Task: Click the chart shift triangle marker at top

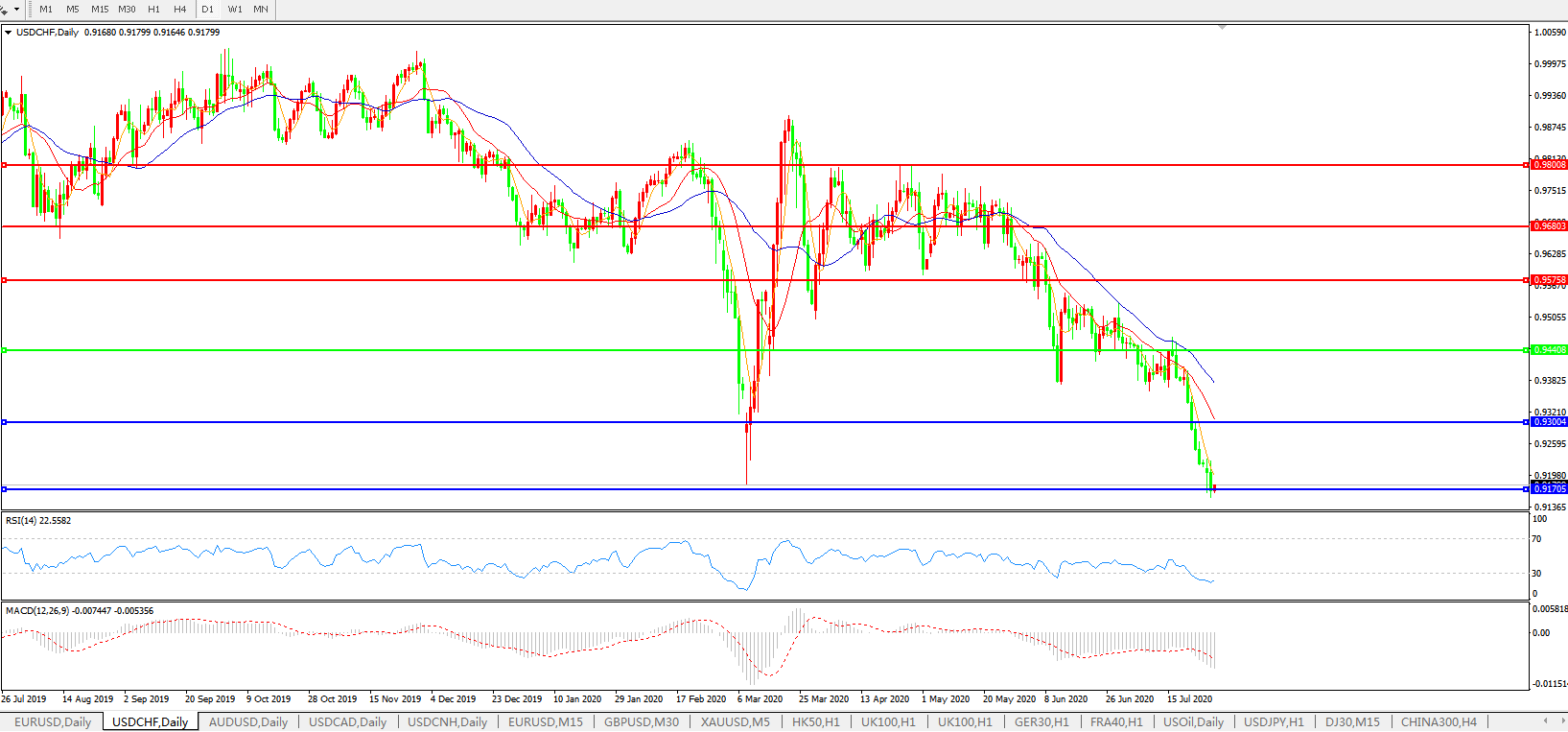Action: 1221,28
